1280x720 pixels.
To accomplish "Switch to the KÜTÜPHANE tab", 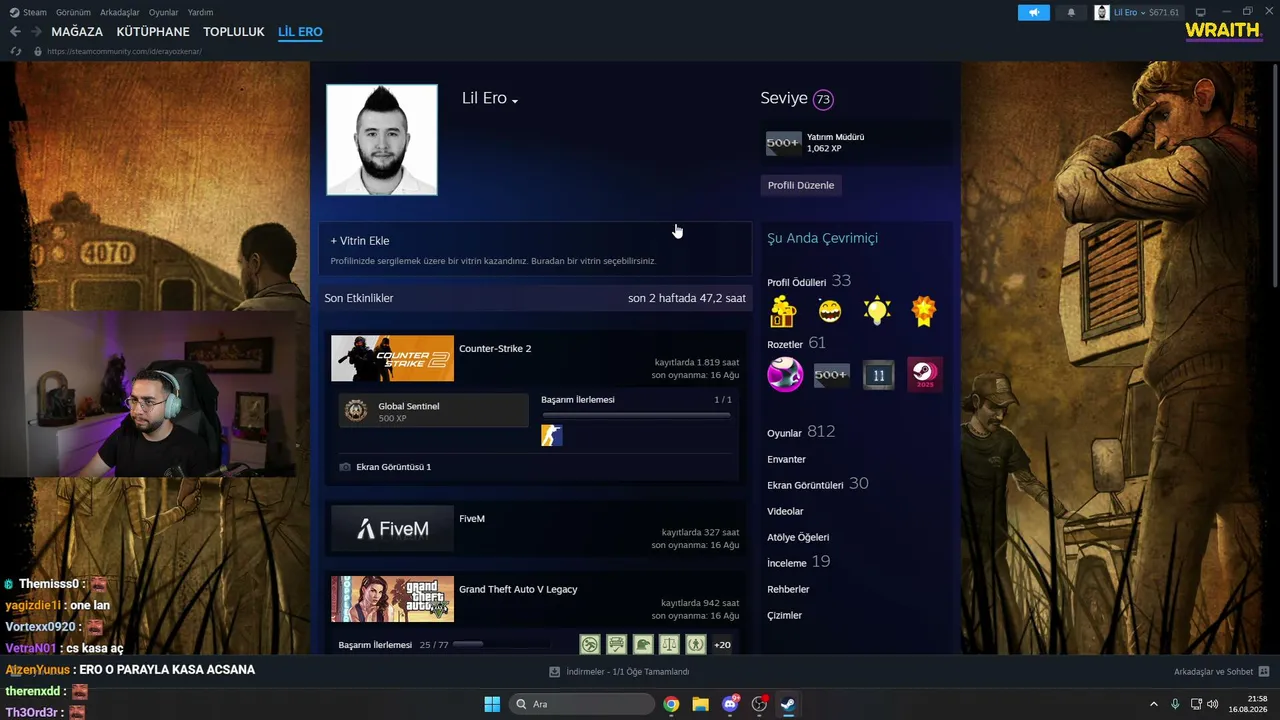I will coord(153,32).
